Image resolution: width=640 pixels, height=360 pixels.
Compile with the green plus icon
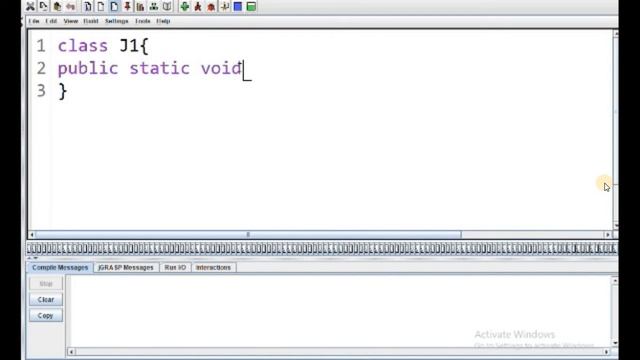[184, 6]
